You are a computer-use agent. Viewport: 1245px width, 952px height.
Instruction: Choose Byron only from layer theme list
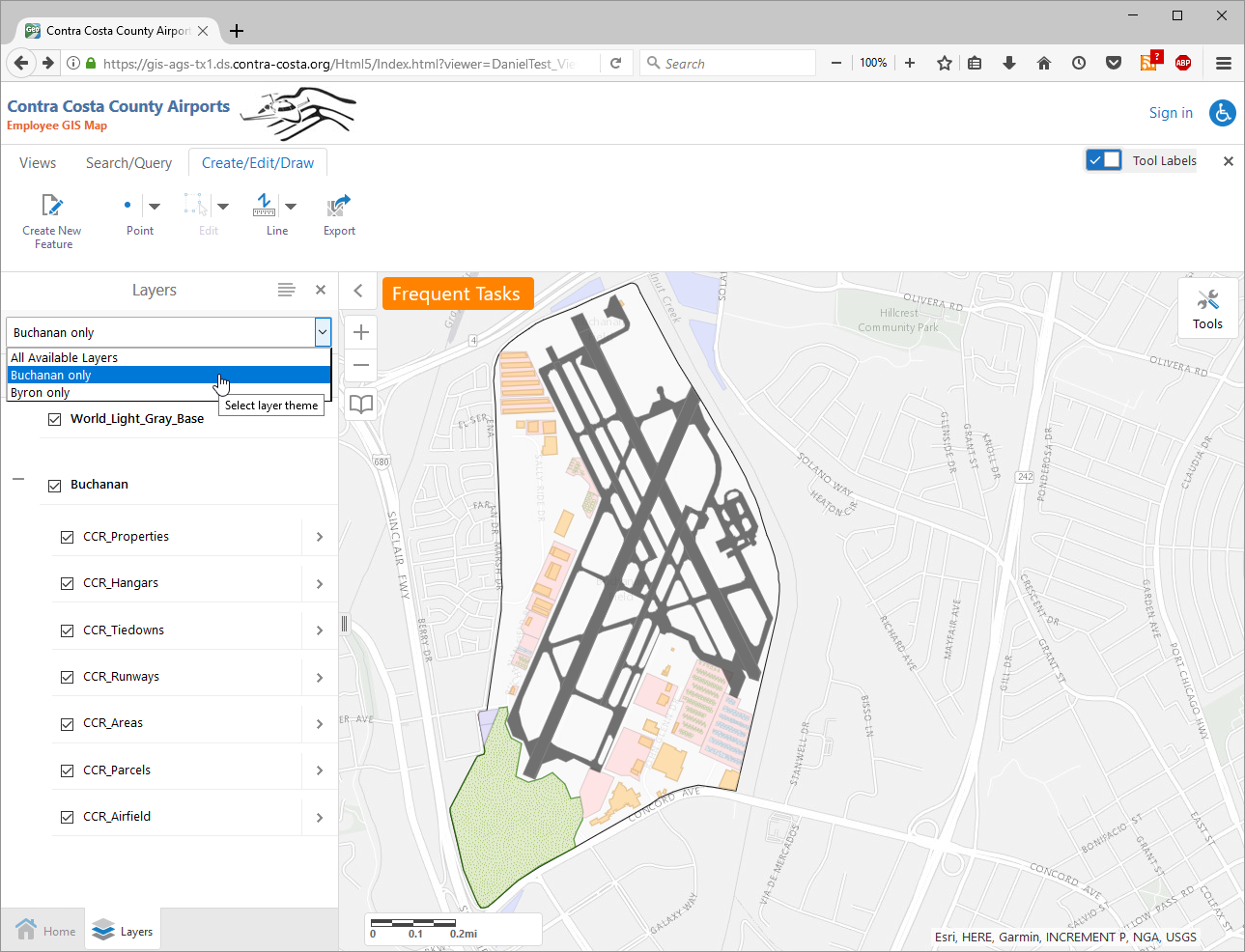(41, 393)
